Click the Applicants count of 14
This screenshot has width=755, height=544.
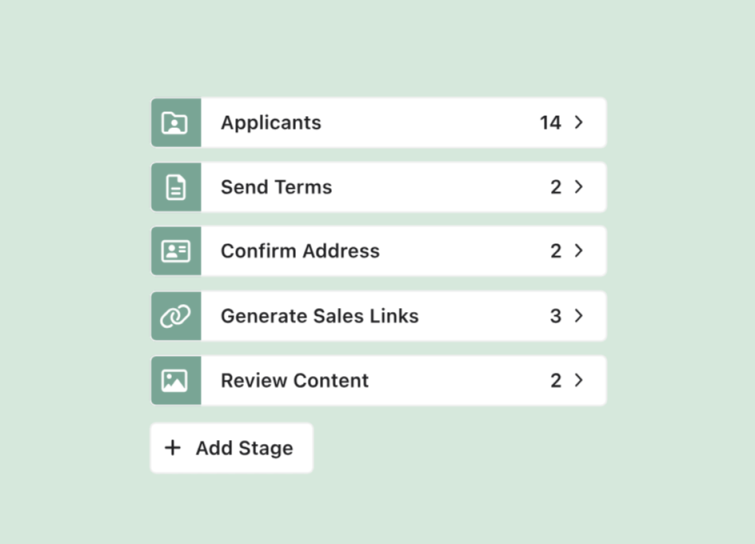pyautogui.click(x=550, y=123)
